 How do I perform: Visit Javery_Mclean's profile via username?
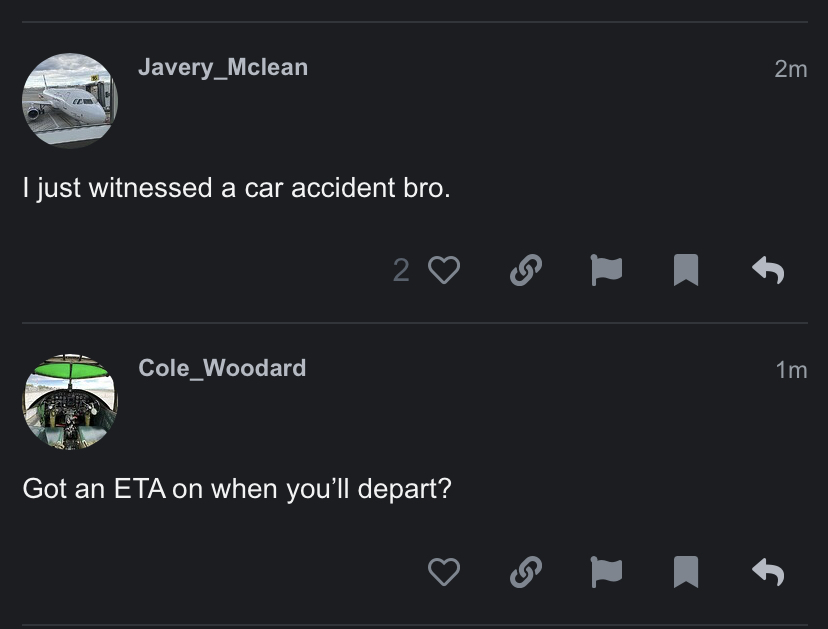[x=223, y=67]
